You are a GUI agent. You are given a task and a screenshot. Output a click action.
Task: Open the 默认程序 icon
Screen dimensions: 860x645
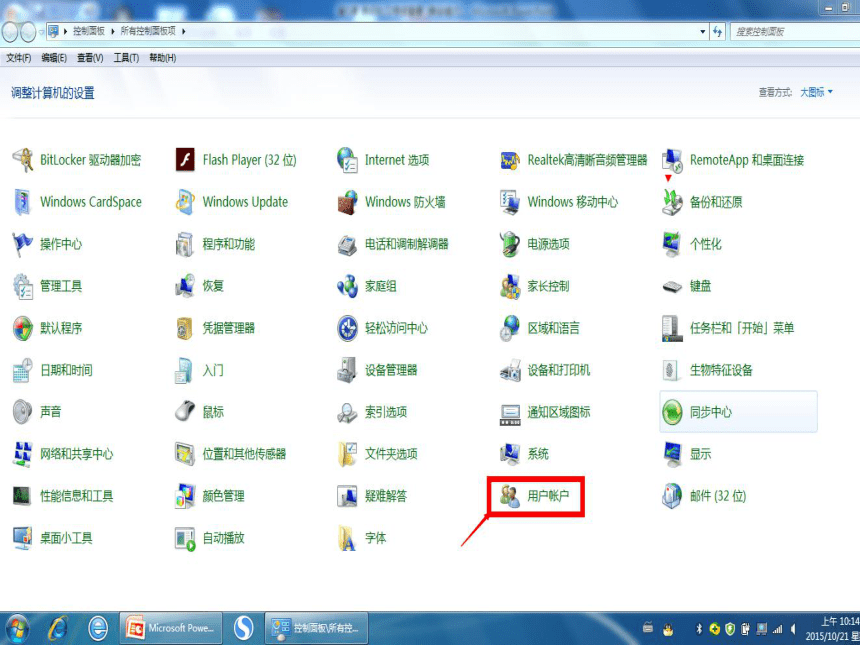click(x=23, y=328)
